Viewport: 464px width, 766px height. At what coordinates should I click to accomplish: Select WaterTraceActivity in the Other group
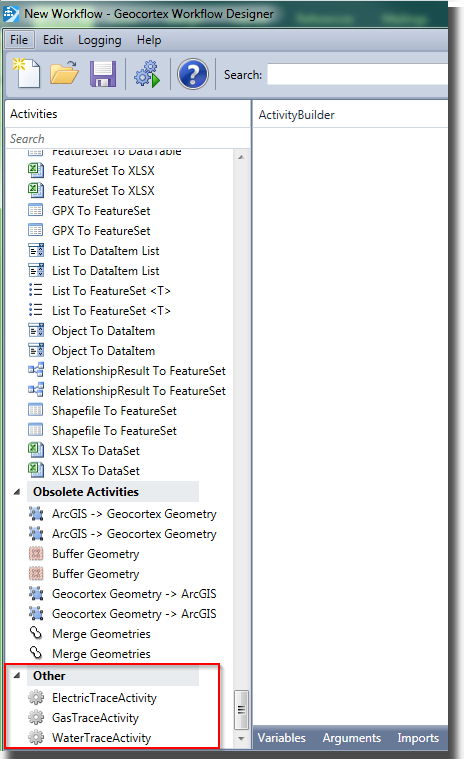[x=102, y=738]
